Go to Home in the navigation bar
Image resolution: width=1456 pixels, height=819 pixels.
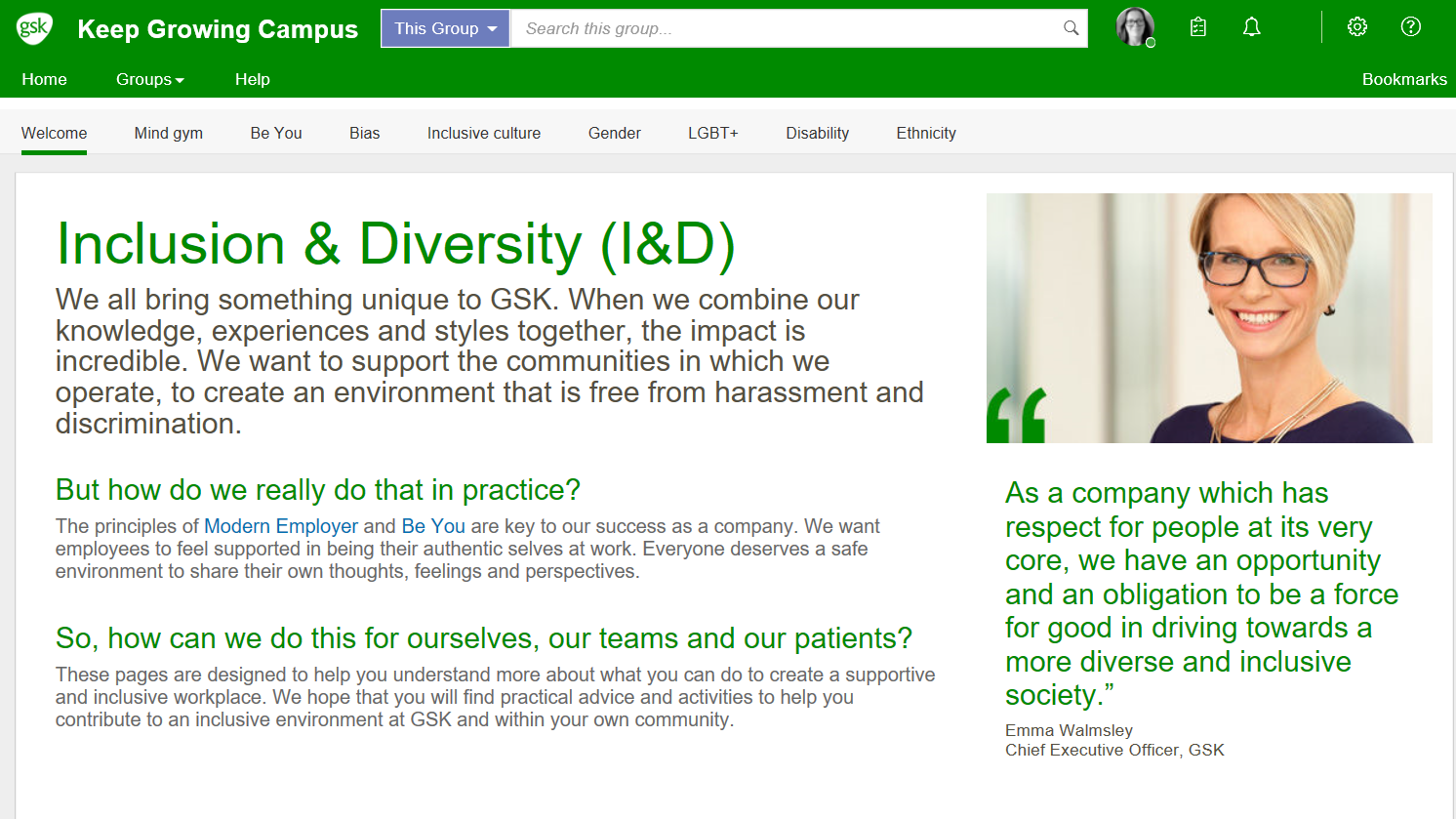point(45,79)
